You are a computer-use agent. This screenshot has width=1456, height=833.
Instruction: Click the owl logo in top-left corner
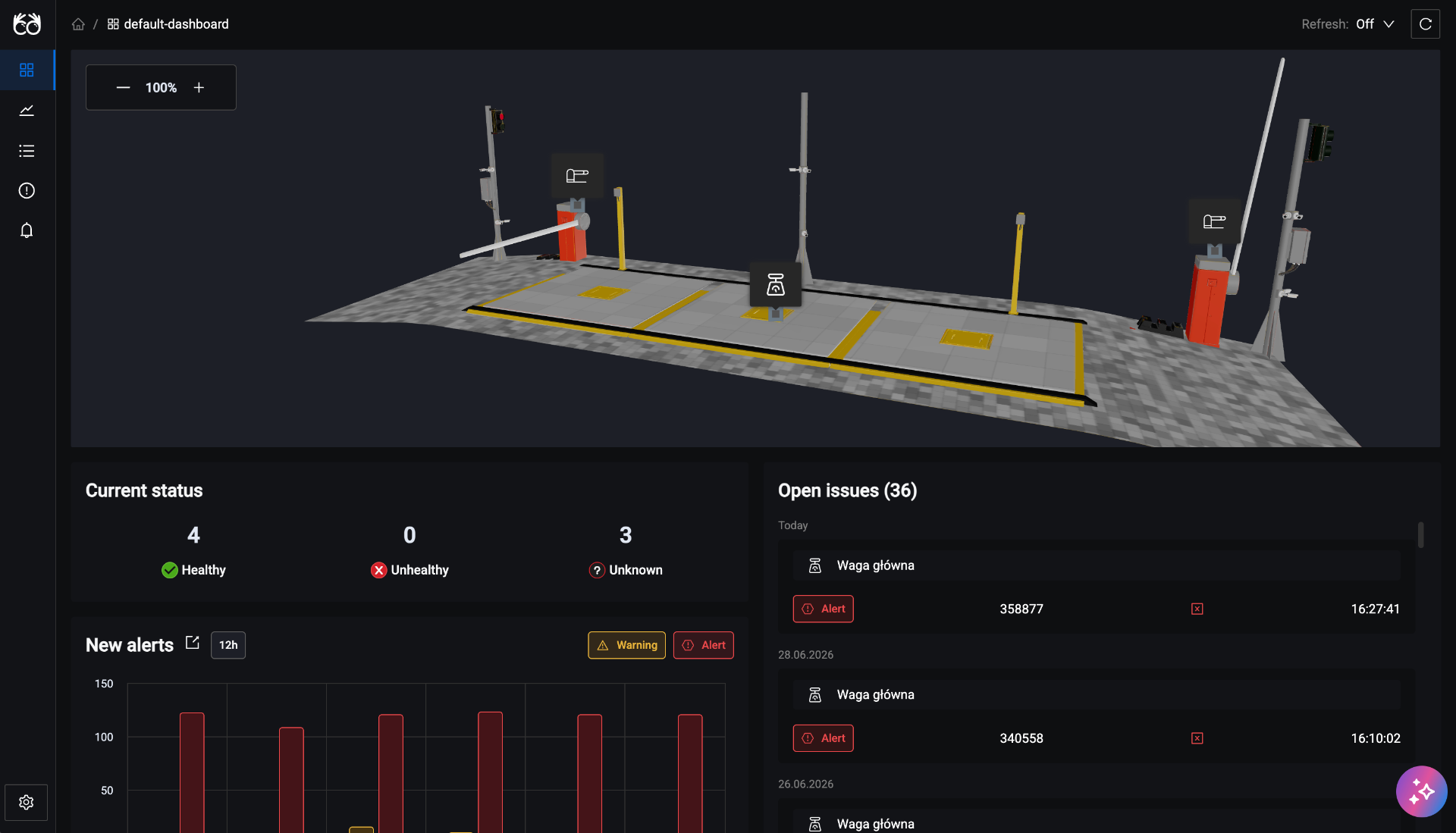[27, 24]
